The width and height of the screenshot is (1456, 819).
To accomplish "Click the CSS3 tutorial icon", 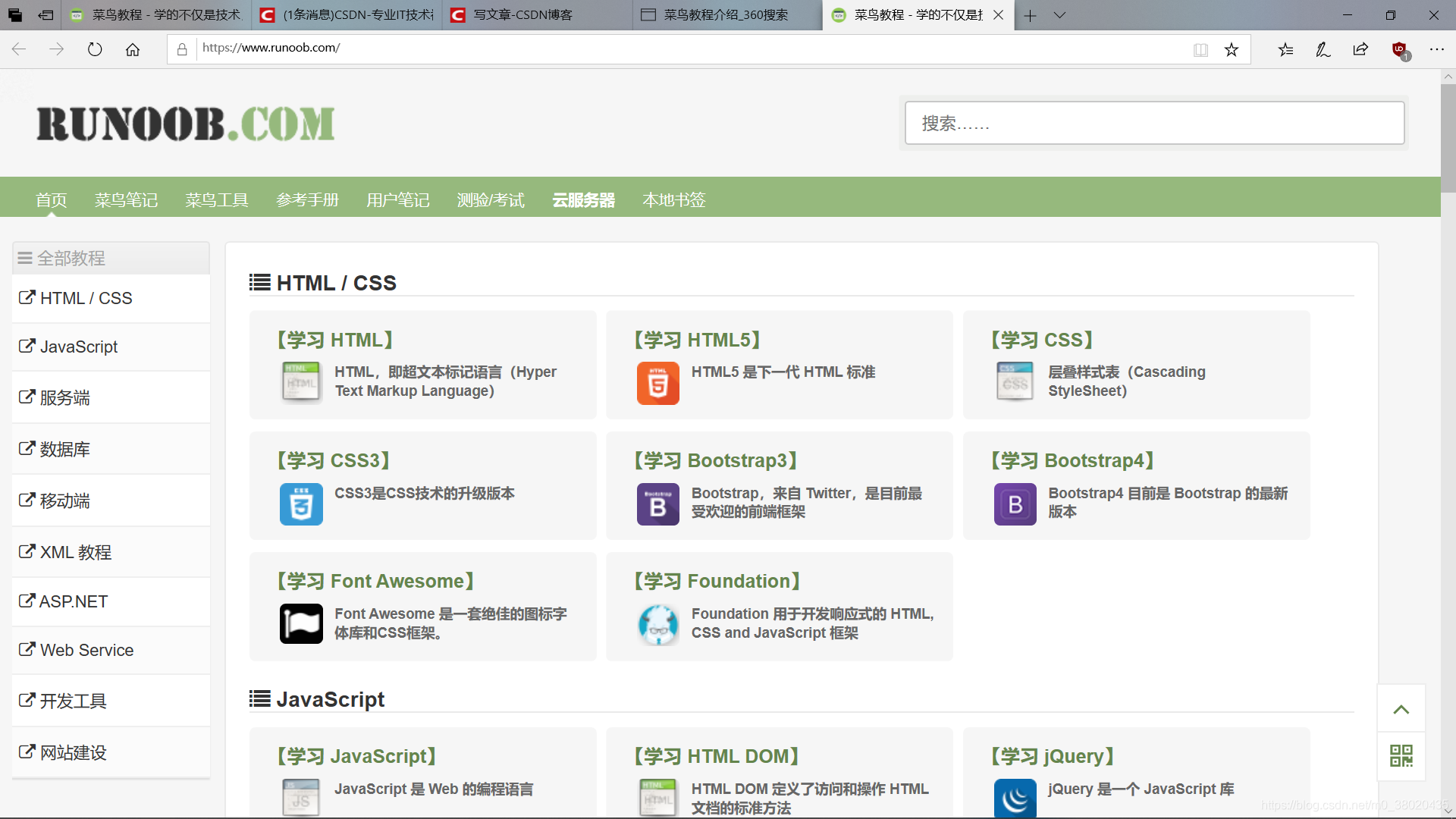I will tap(301, 504).
